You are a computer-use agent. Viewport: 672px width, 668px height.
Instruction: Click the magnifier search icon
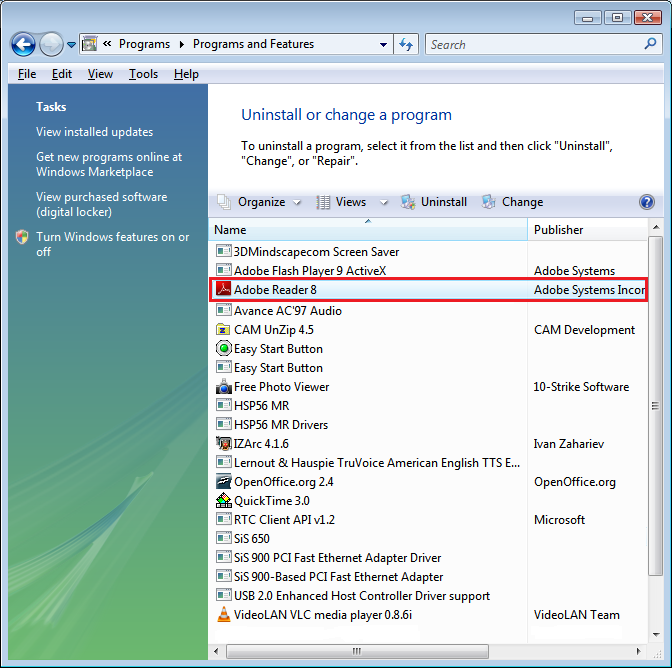(x=650, y=44)
